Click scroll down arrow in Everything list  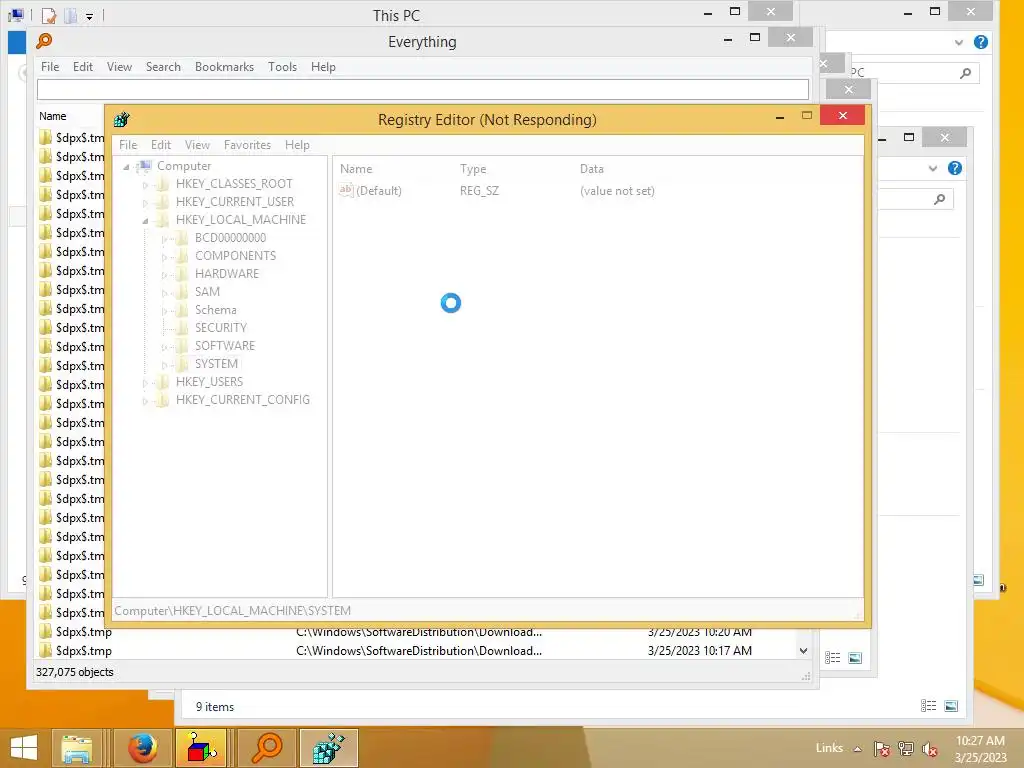tap(803, 650)
